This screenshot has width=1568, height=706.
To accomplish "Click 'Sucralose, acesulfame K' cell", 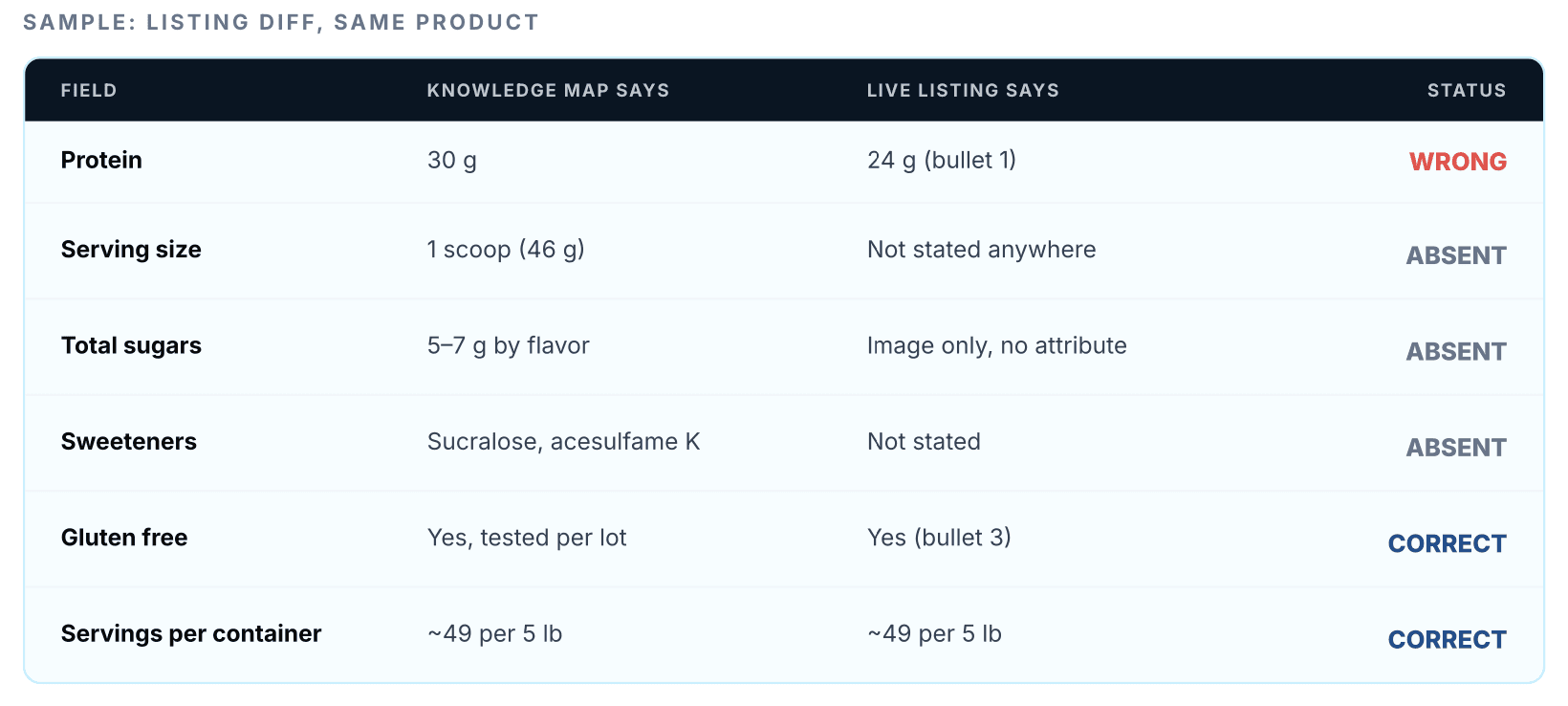I will pos(563,441).
